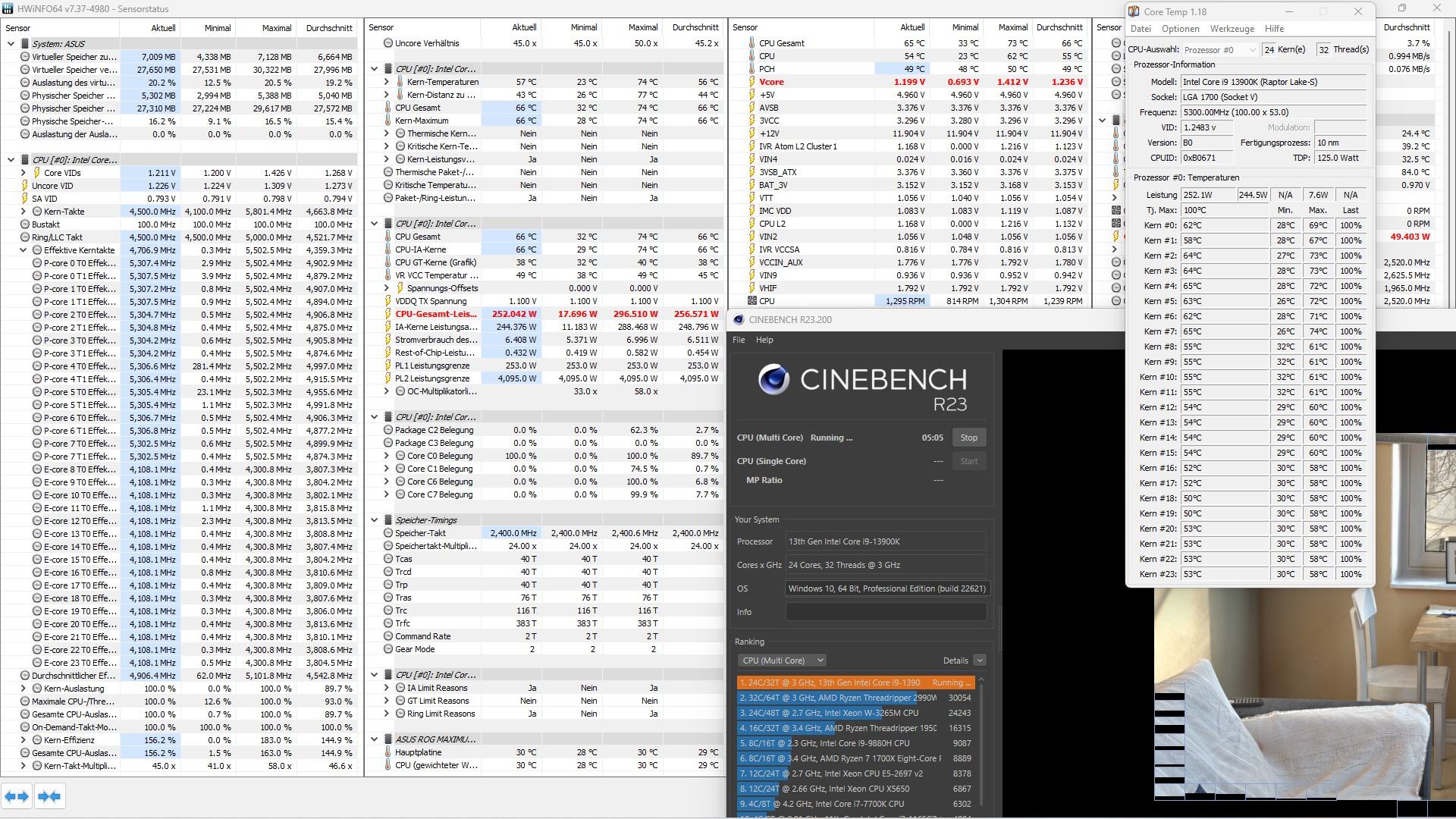Click the lightning icon next to Core VIDs
Viewport: 1456px width, 819px height.
pyautogui.click(x=36, y=173)
